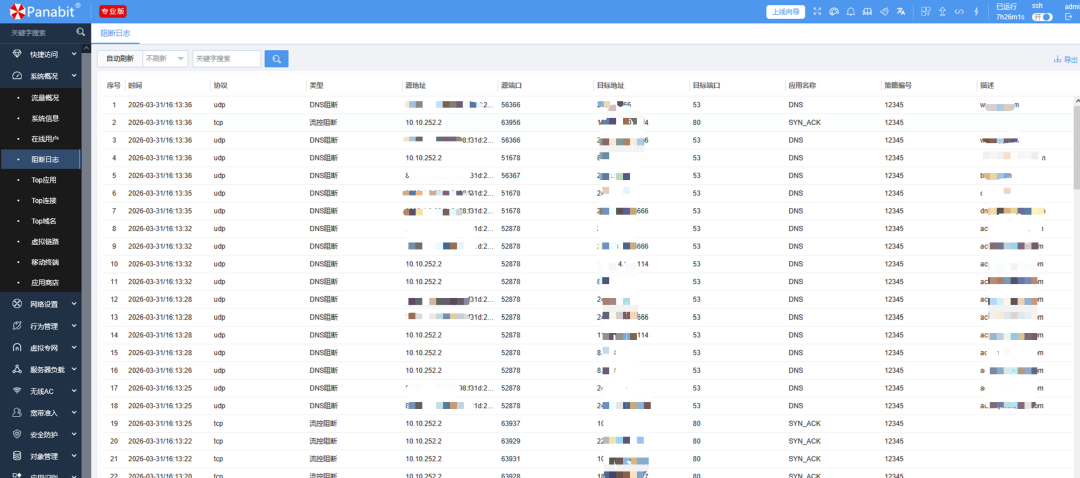The image size is (1080, 478).
Task: Click the language translation icon
Action: click(x=900, y=12)
